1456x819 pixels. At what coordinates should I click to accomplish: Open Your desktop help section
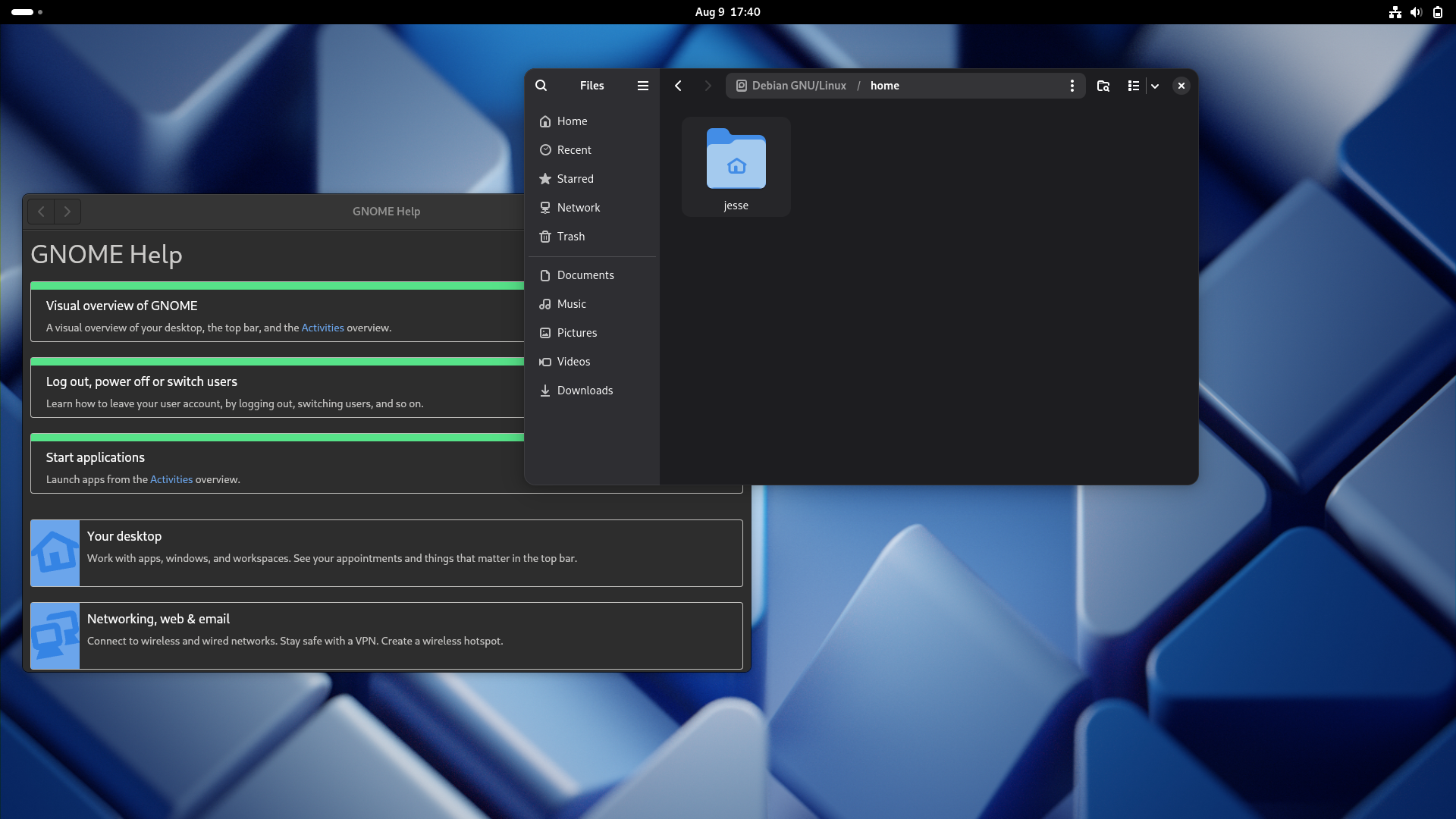[386, 553]
